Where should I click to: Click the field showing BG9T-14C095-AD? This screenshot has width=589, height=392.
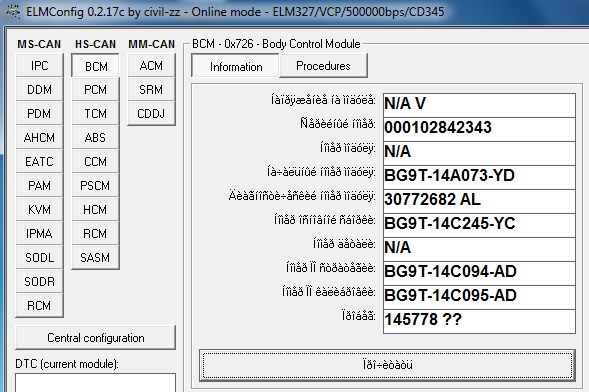479,297
